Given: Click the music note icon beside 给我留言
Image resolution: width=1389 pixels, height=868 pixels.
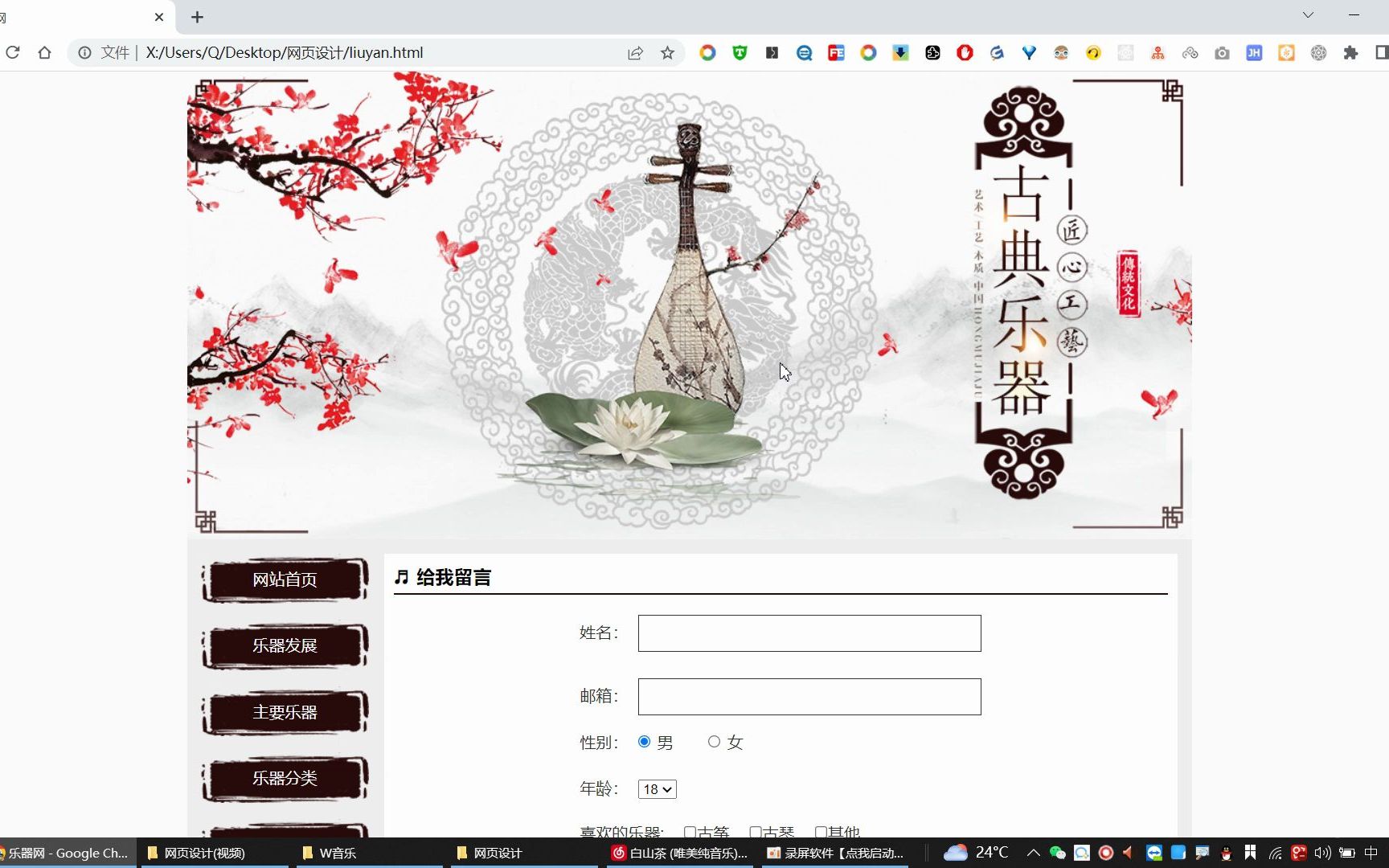Looking at the screenshot, I should 399,576.
